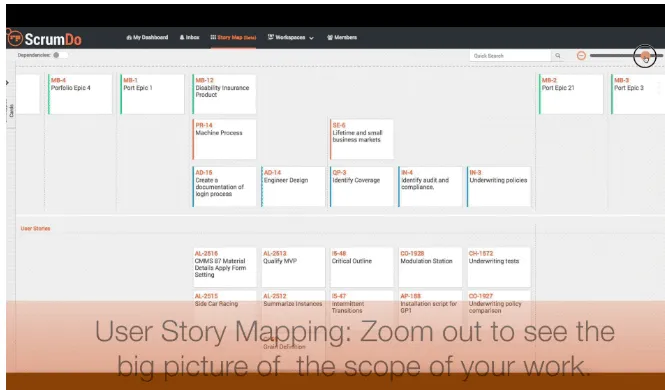Screen dimensions: 665x390
Task: Open card AP-188 Installation script
Action: coord(430,309)
